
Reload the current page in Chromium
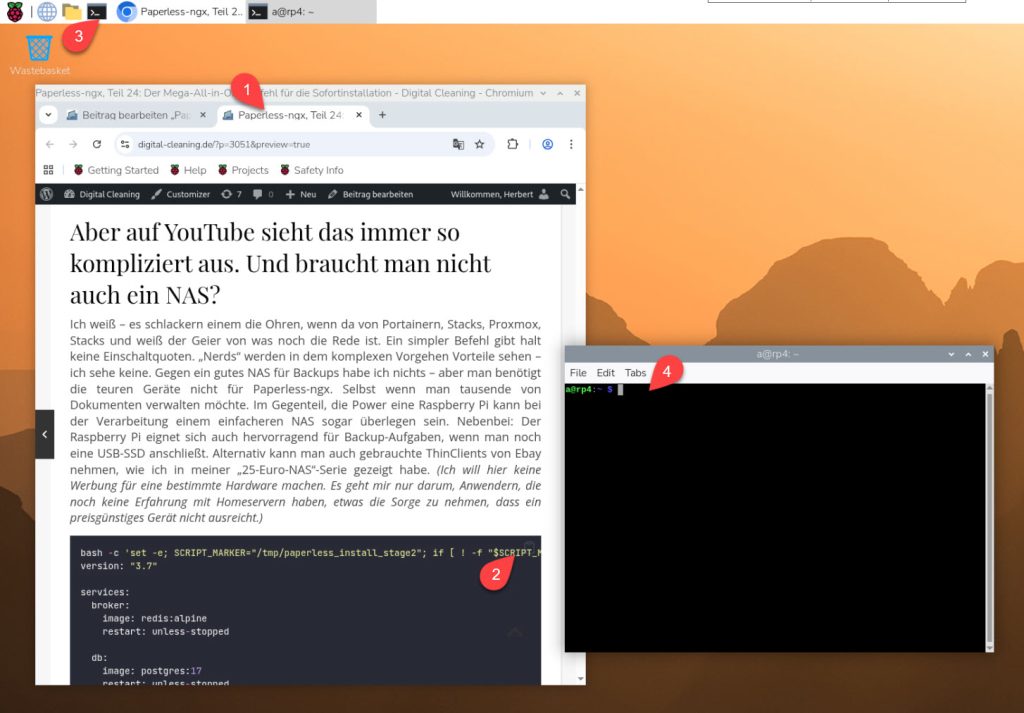pos(97,144)
